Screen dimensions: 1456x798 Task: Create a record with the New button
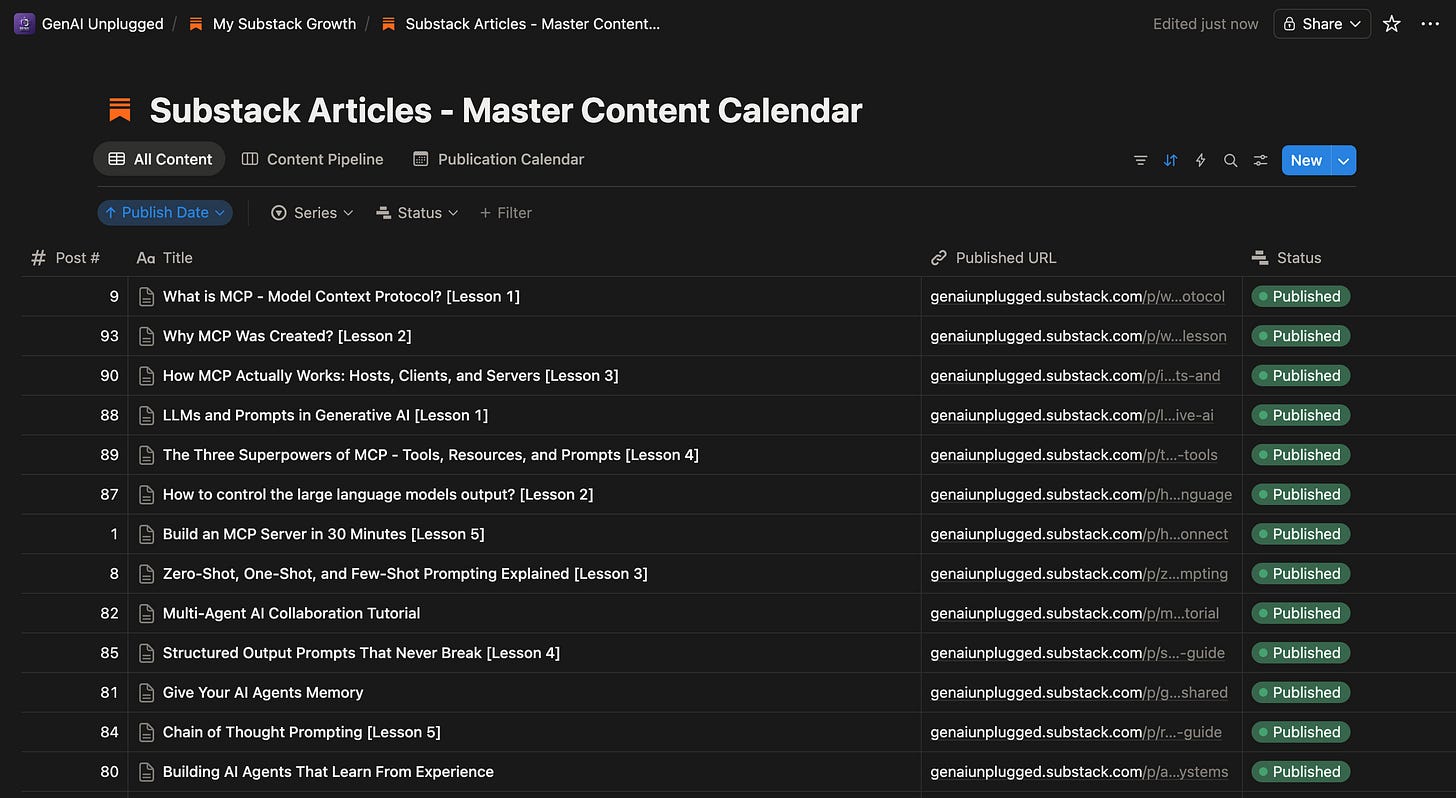point(1306,160)
